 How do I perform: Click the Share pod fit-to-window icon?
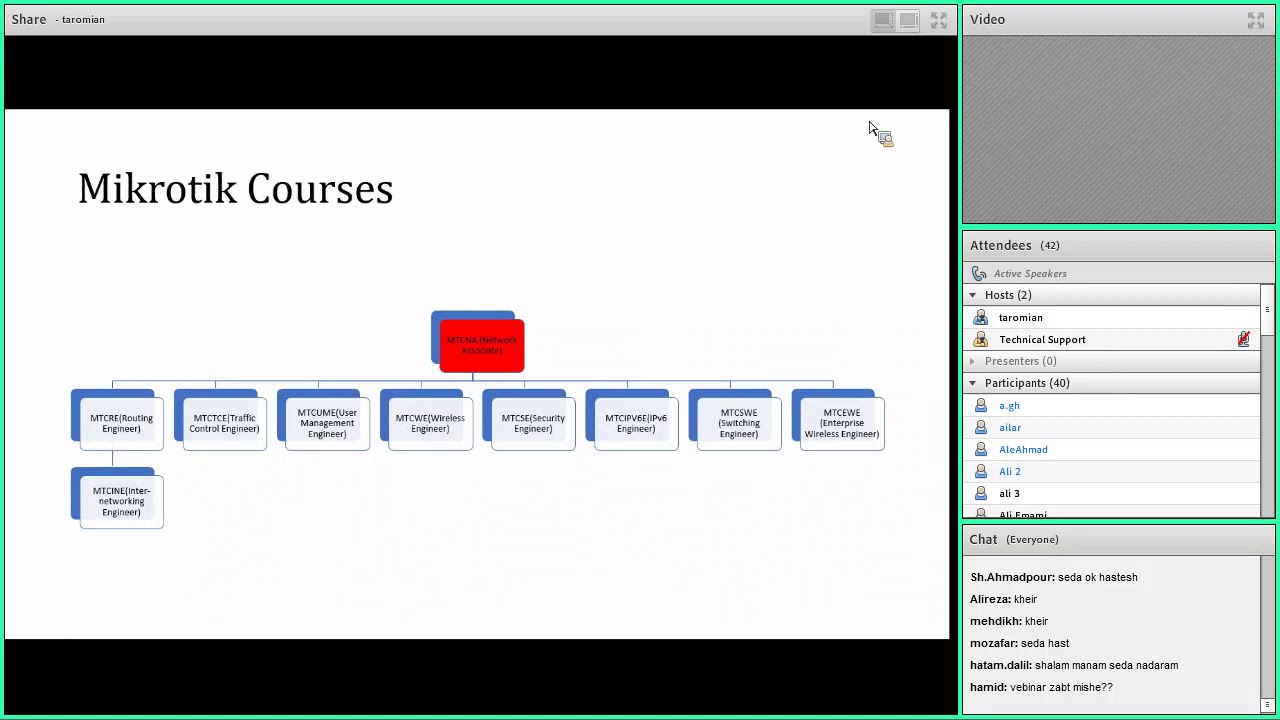[908, 20]
